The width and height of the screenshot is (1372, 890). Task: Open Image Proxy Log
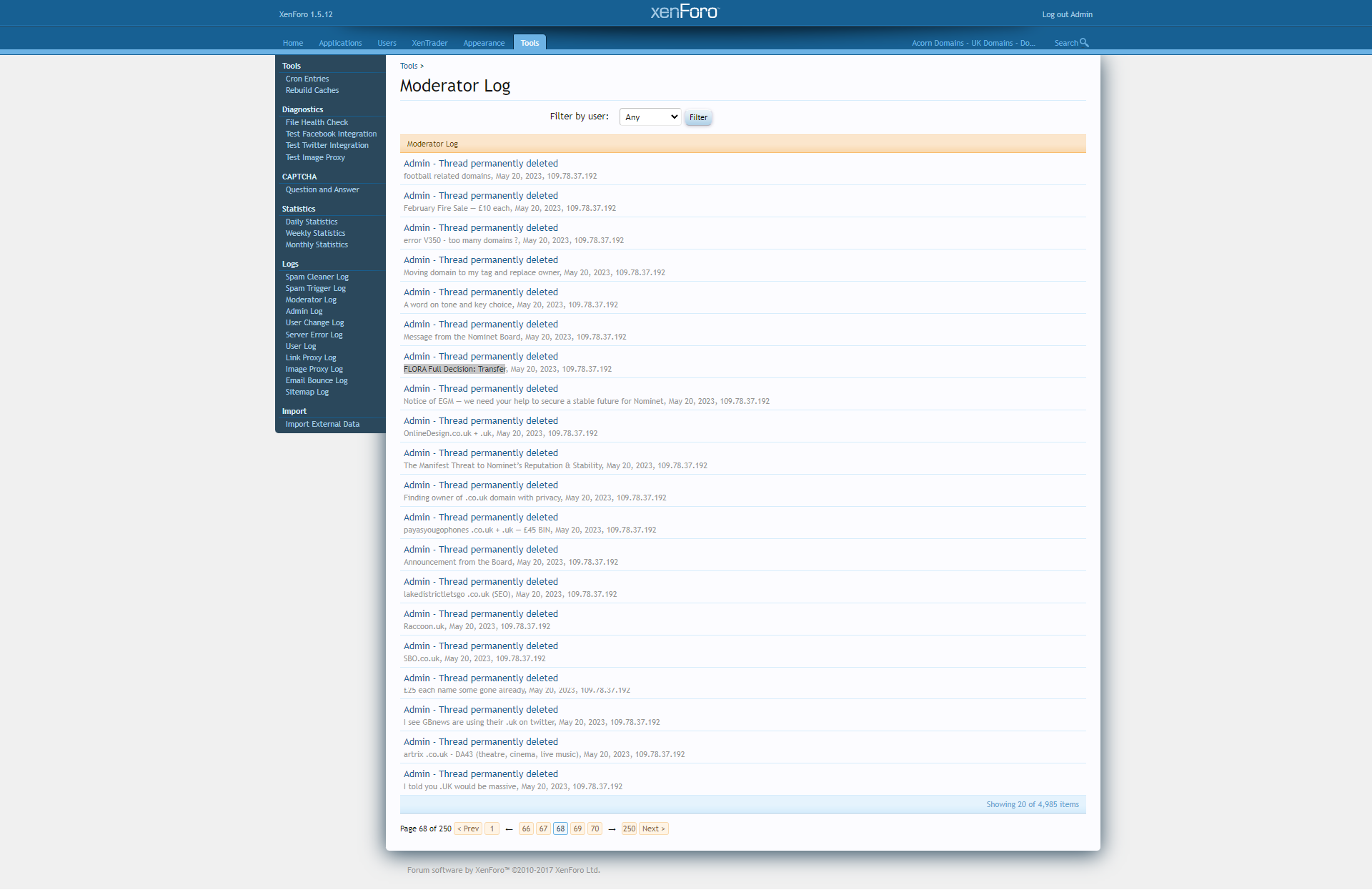click(x=314, y=369)
